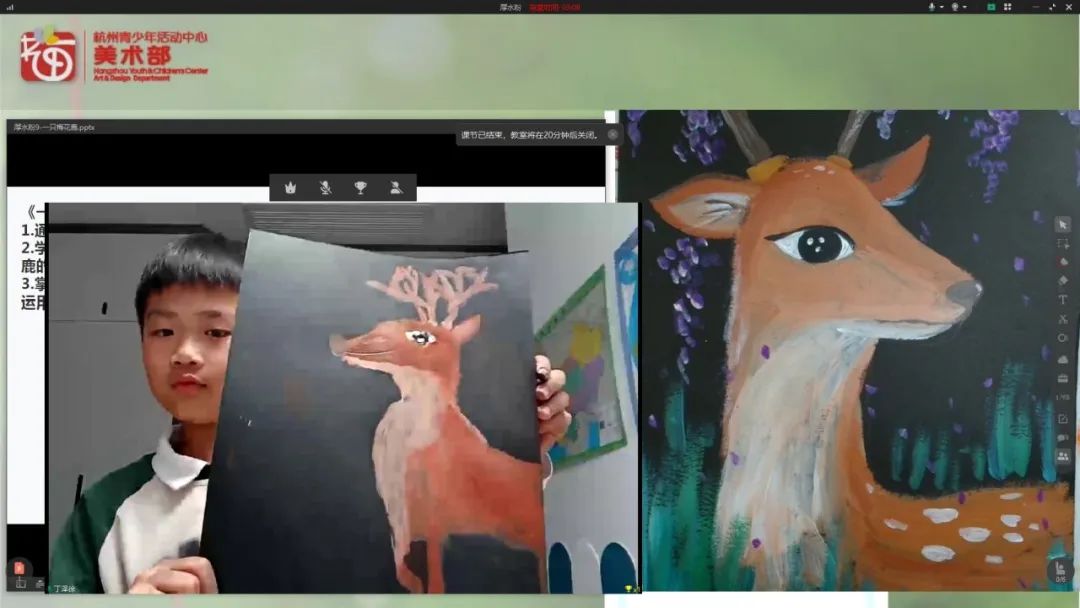Click the green screen-share icon in the top bar

point(990,7)
